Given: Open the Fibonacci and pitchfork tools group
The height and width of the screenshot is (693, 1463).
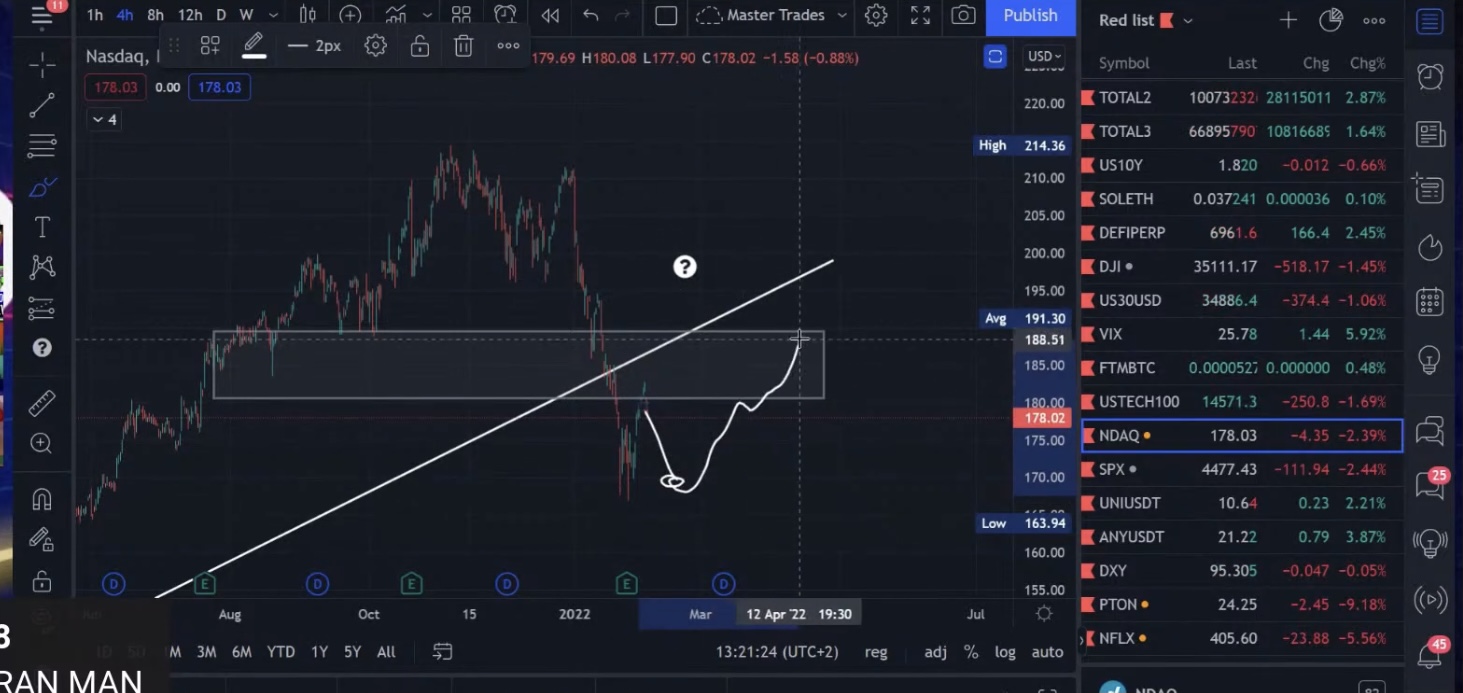Looking at the screenshot, I should coord(42,146).
